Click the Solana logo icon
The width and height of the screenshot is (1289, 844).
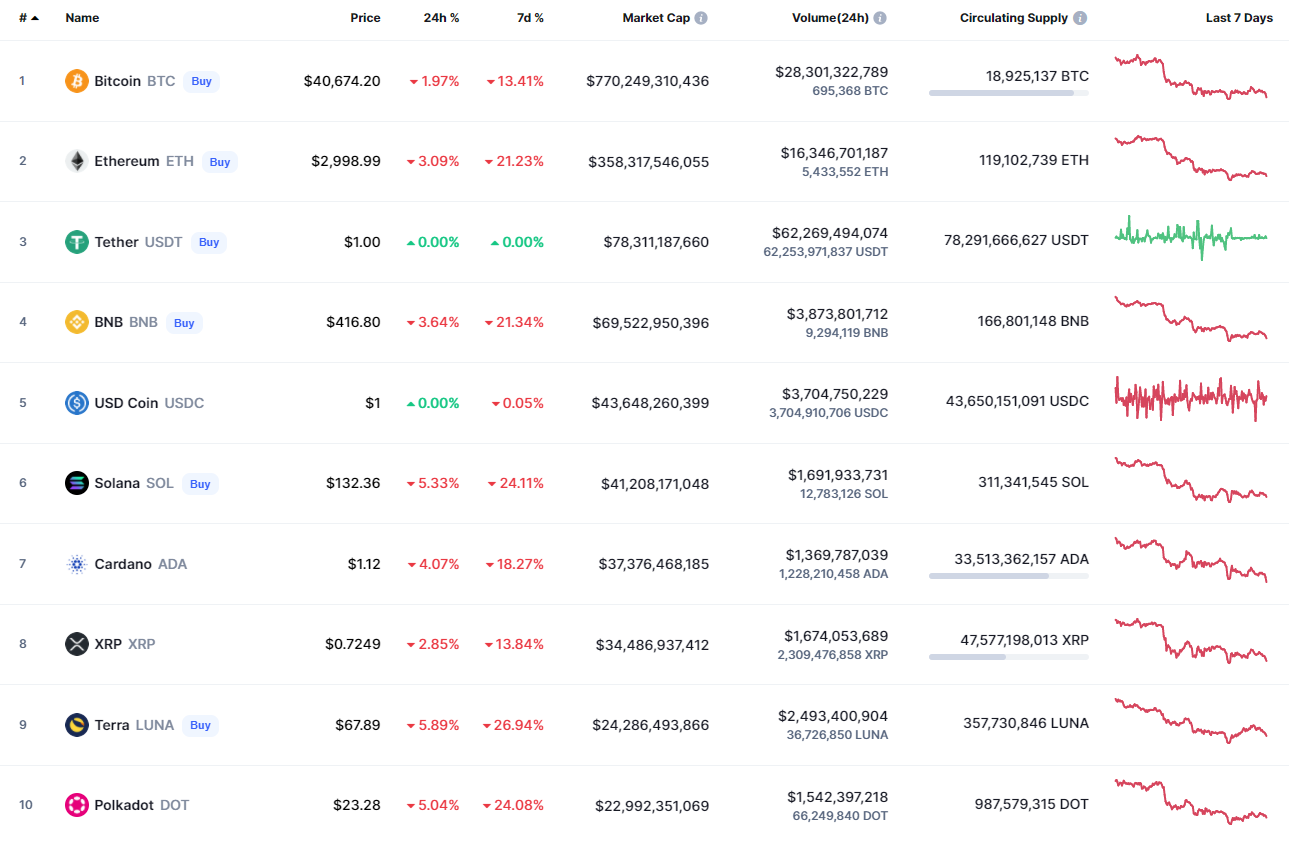(x=77, y=483)
